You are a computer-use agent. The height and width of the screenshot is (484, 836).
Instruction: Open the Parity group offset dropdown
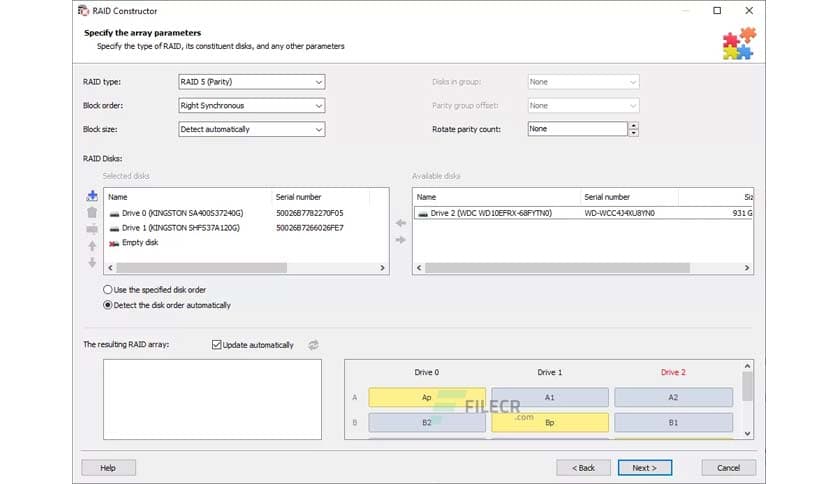click(x=583, y=106)
